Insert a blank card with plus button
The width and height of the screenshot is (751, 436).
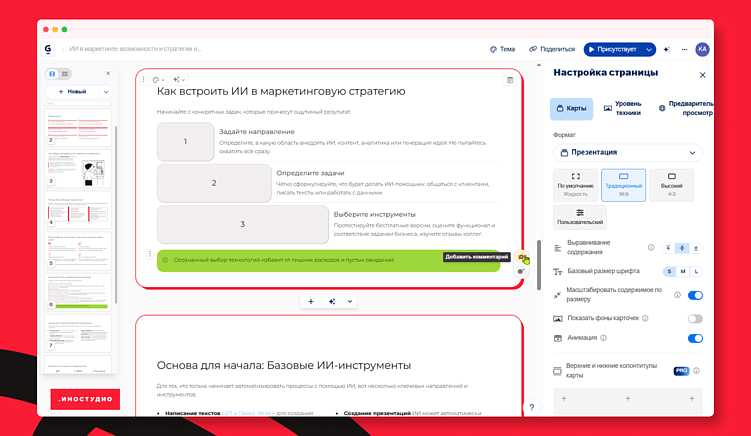[311, 301]
